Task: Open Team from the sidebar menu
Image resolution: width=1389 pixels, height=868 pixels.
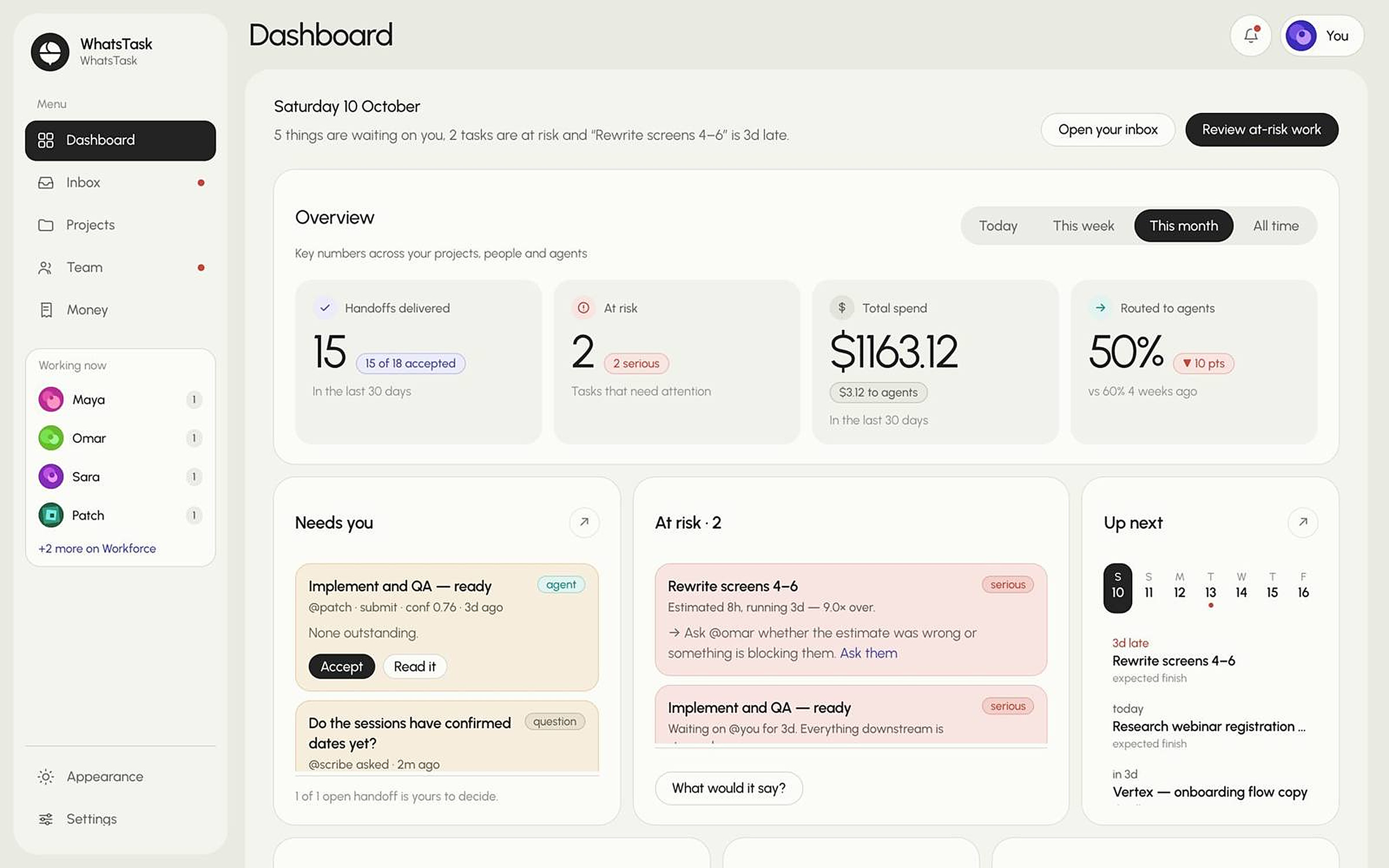Action: 120,267
